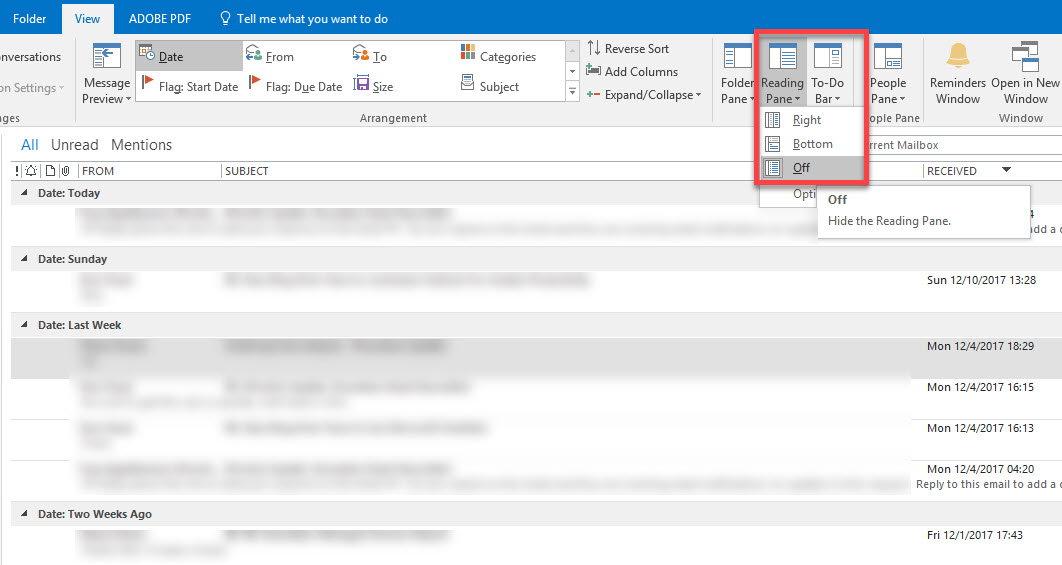The image size is (1062, 565).
Task: Click the Folder Pane button
Action: coord(737,75)
